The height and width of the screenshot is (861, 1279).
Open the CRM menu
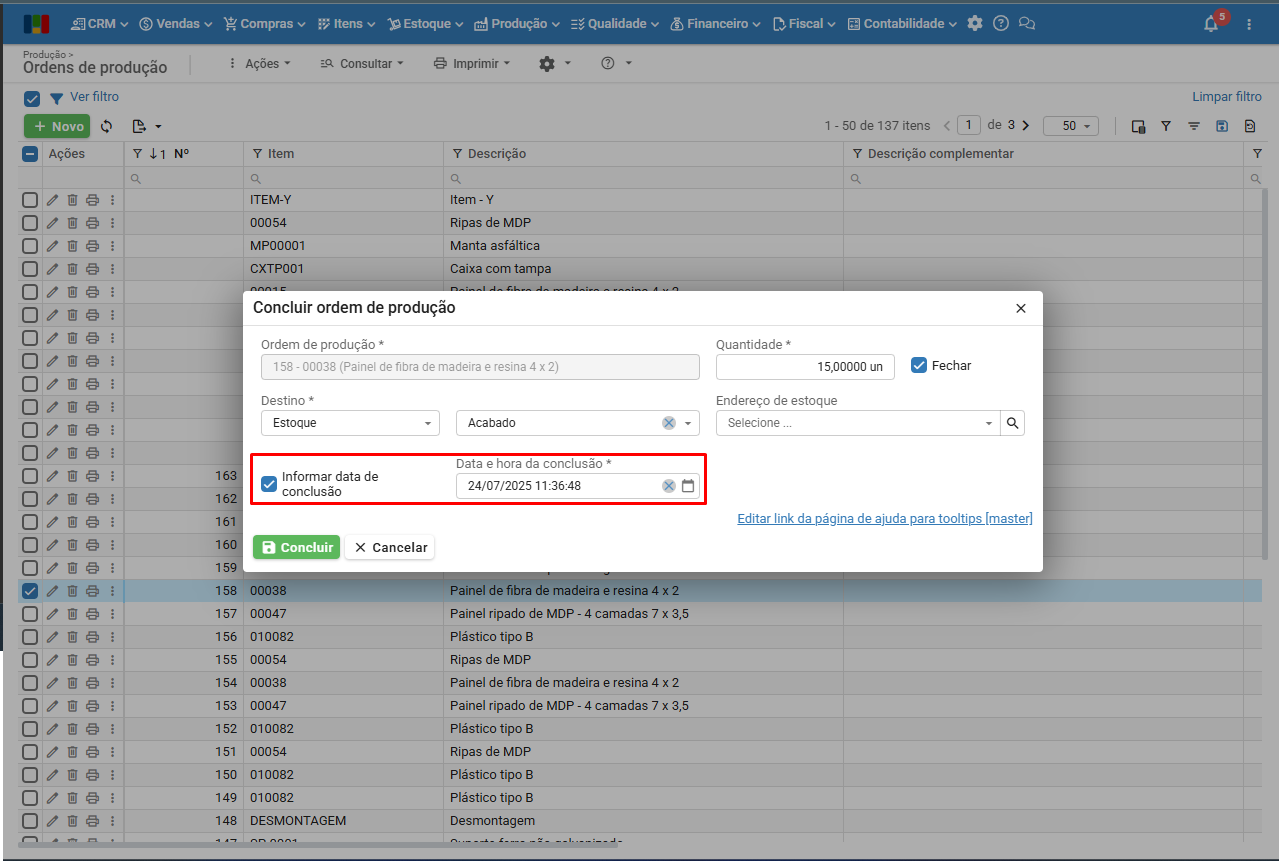point(100,23)
